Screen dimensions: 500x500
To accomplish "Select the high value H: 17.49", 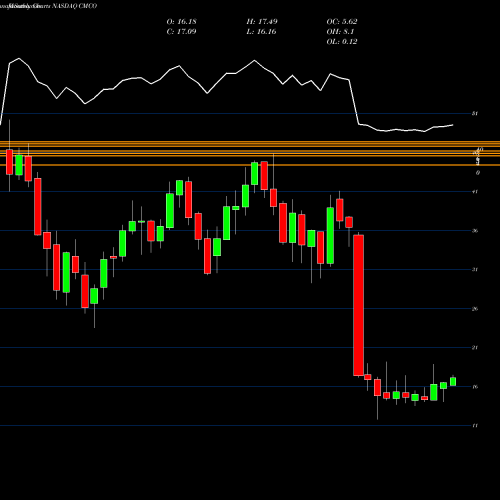I will [262, 22].
